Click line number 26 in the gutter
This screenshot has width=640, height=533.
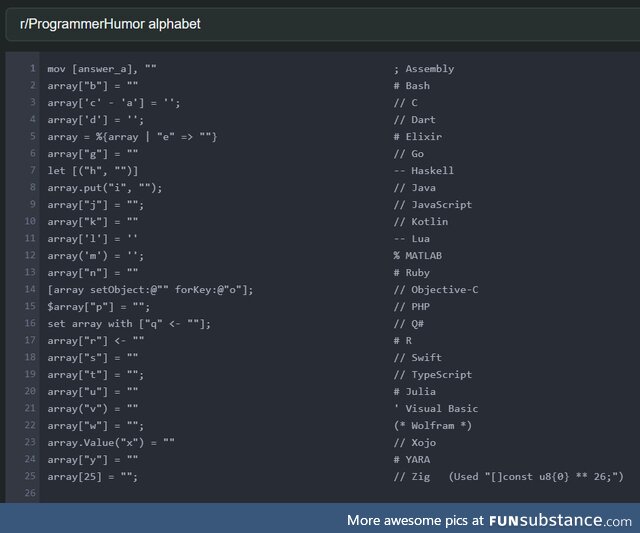(30, 493)
